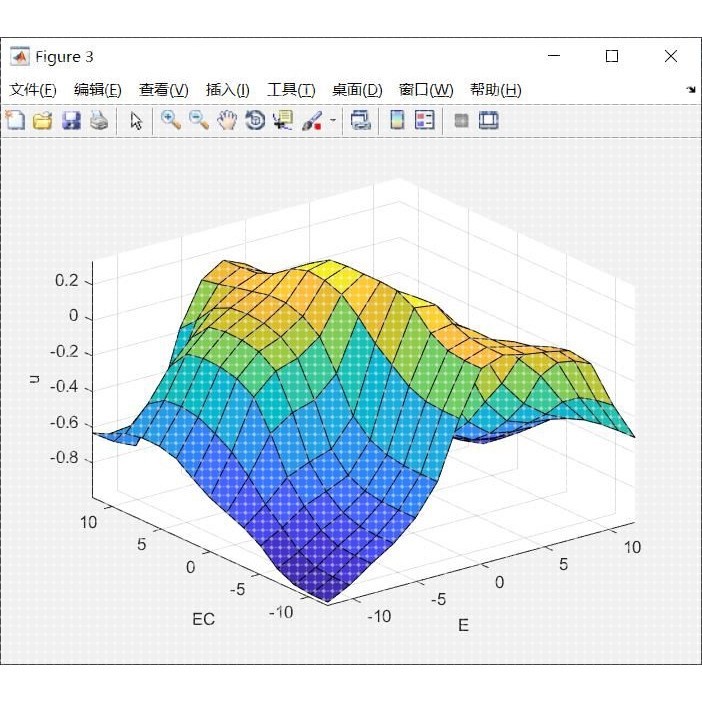This screenshot has width=702, height=702.
Task: Open the 工具(T) menu
Action: [x=291, y=90]
